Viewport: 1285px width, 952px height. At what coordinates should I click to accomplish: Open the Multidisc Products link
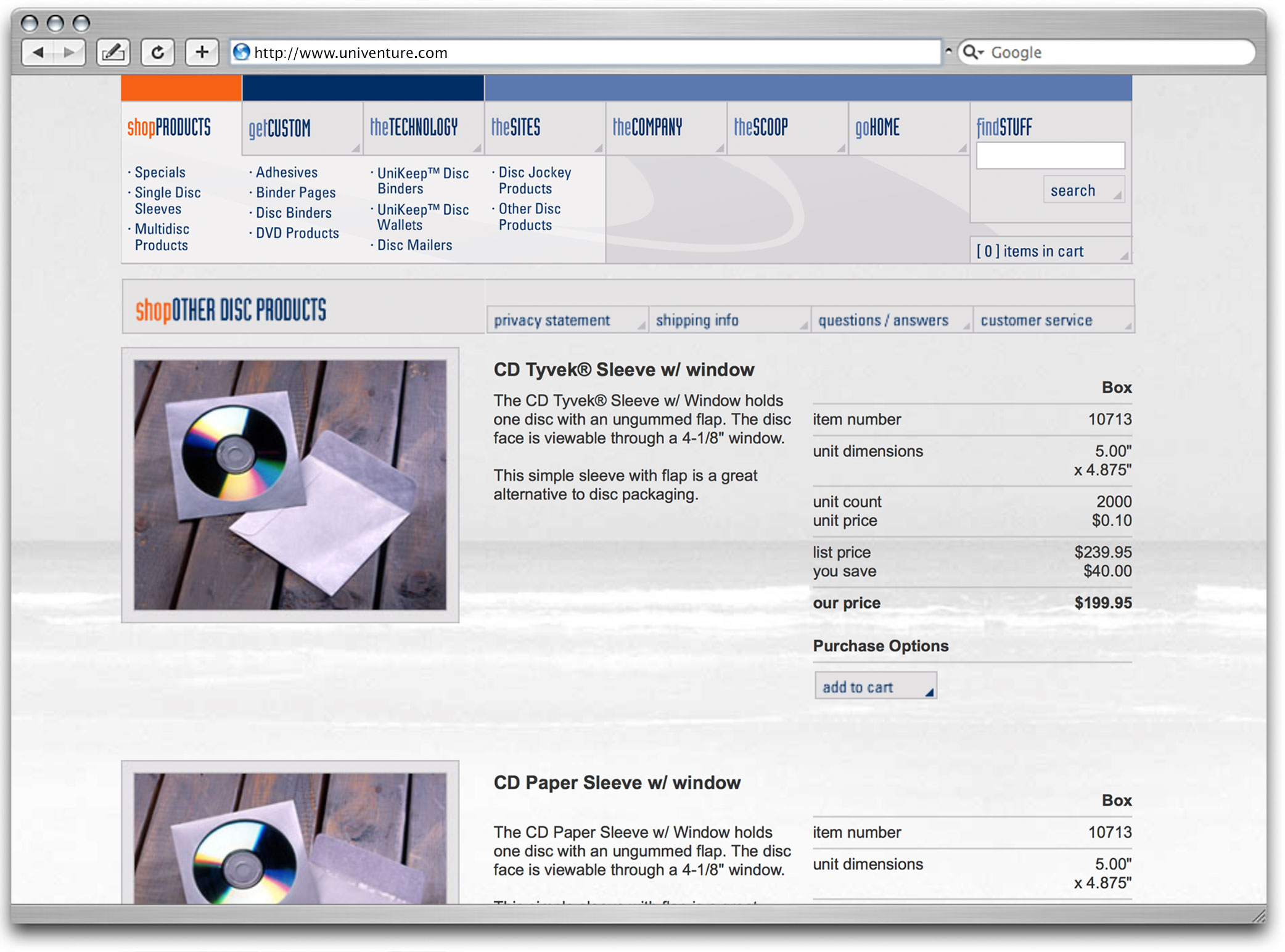(162, 237)
